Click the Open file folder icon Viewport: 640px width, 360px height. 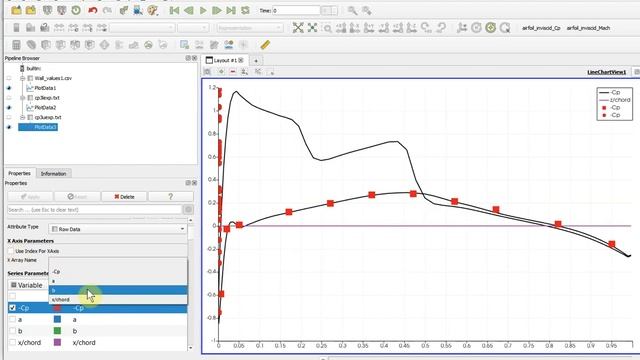pyautogui.click(x=16, y=10)
